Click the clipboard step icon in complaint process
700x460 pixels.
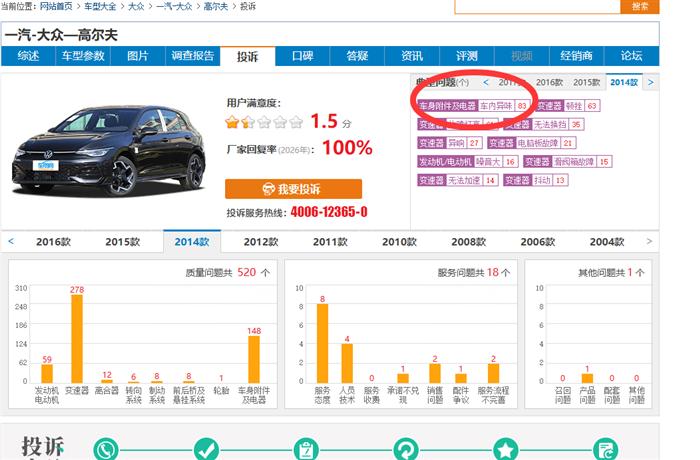click(306, 449)
